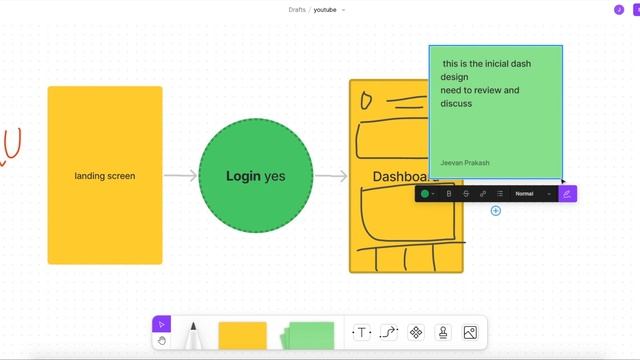Select the landing screen rectangle
Viewport: 640px width, 360px height.
pyautogui.click(x=105, y=175)
